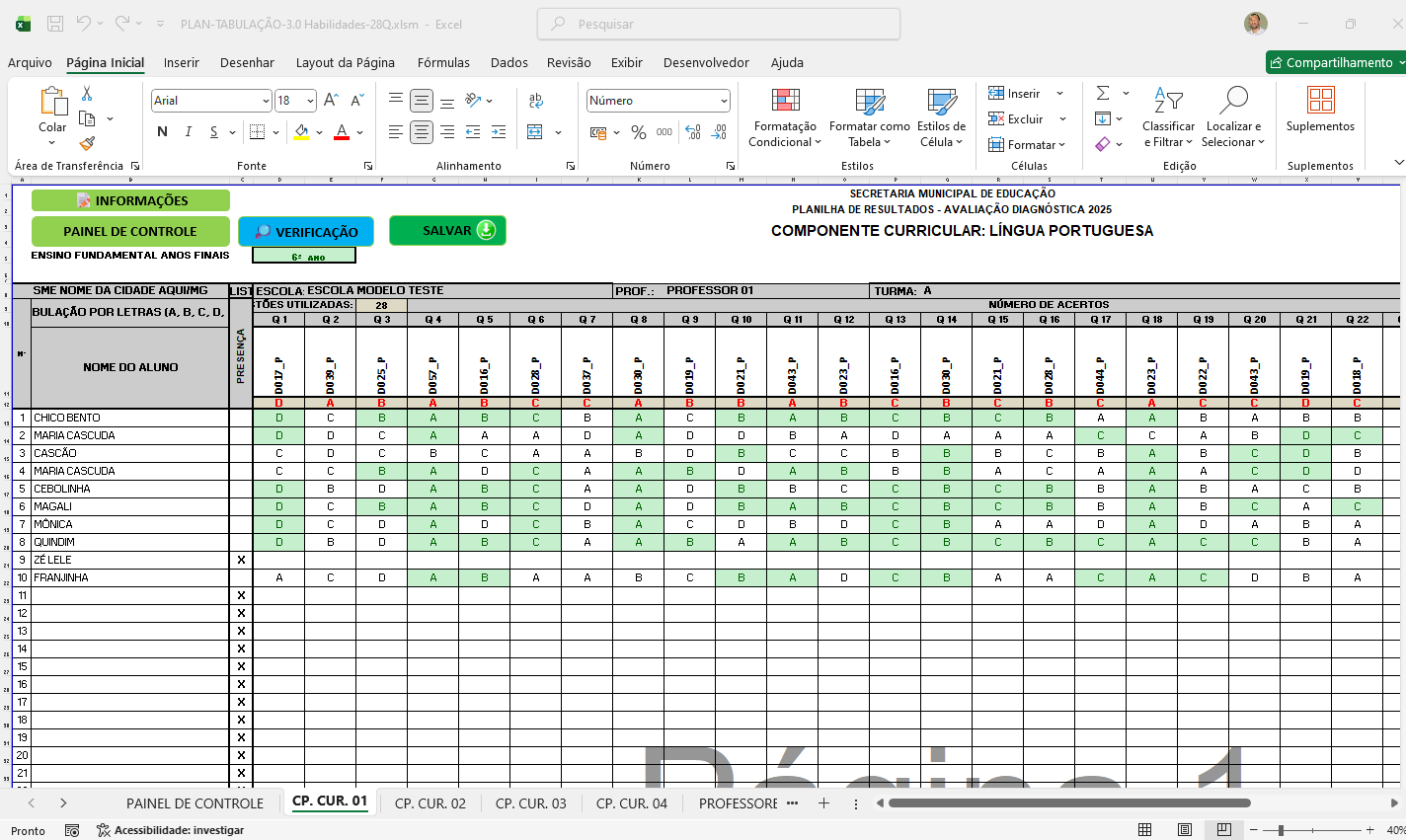Screen dimensions: 1406x840
Task: Click the decrease indent icon
Action: pyautogui.click(x=473, y=131)
